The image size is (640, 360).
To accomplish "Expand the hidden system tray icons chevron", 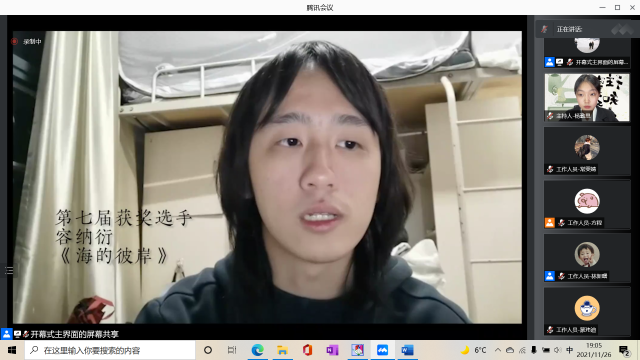I will tap(498, 350).
